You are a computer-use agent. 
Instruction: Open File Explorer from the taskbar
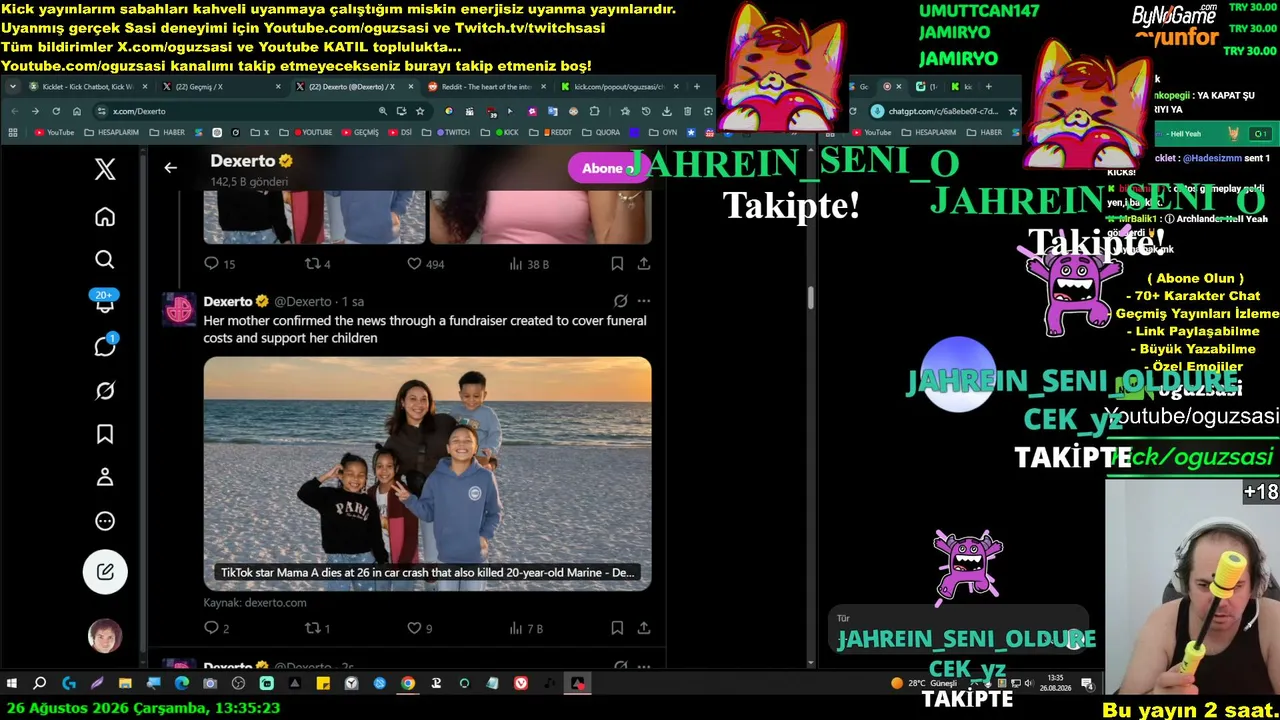(x=125, y=684)
